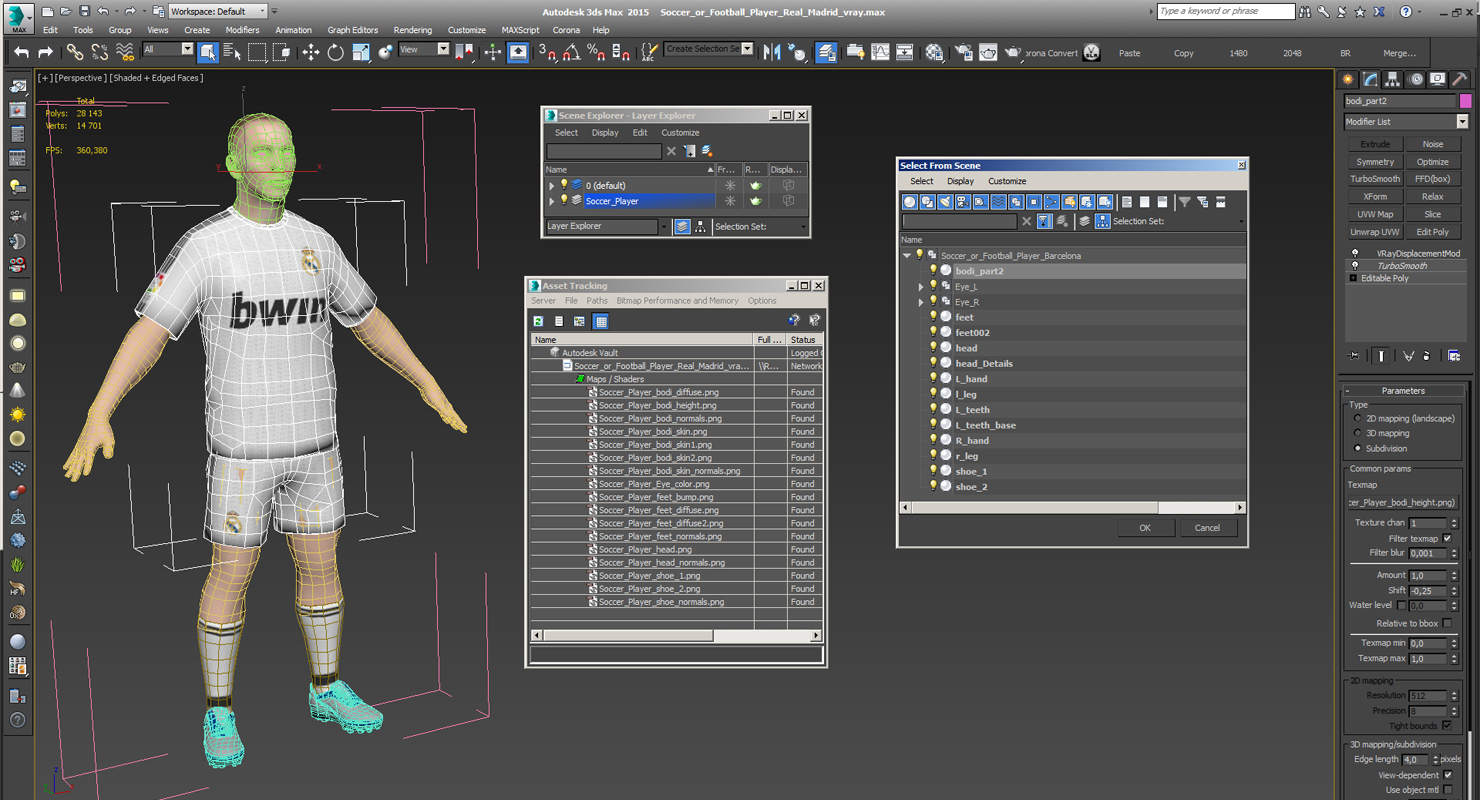Open the Motion command panel tab
The height and width of the screenshot is (800, 1480).
pos(1416,79)
